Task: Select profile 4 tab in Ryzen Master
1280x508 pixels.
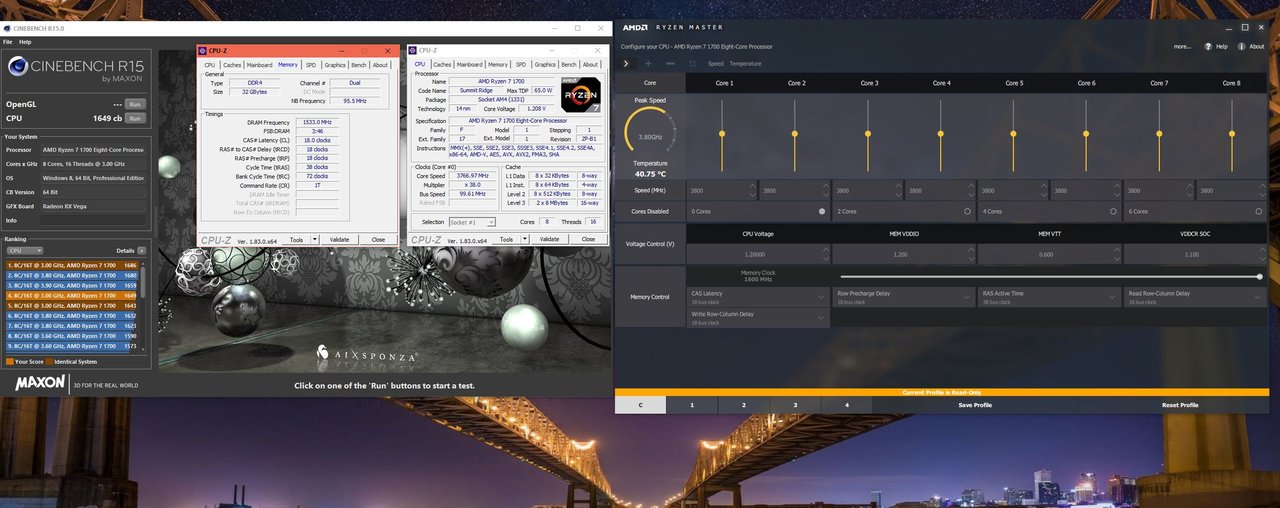Action: point(847,405)
